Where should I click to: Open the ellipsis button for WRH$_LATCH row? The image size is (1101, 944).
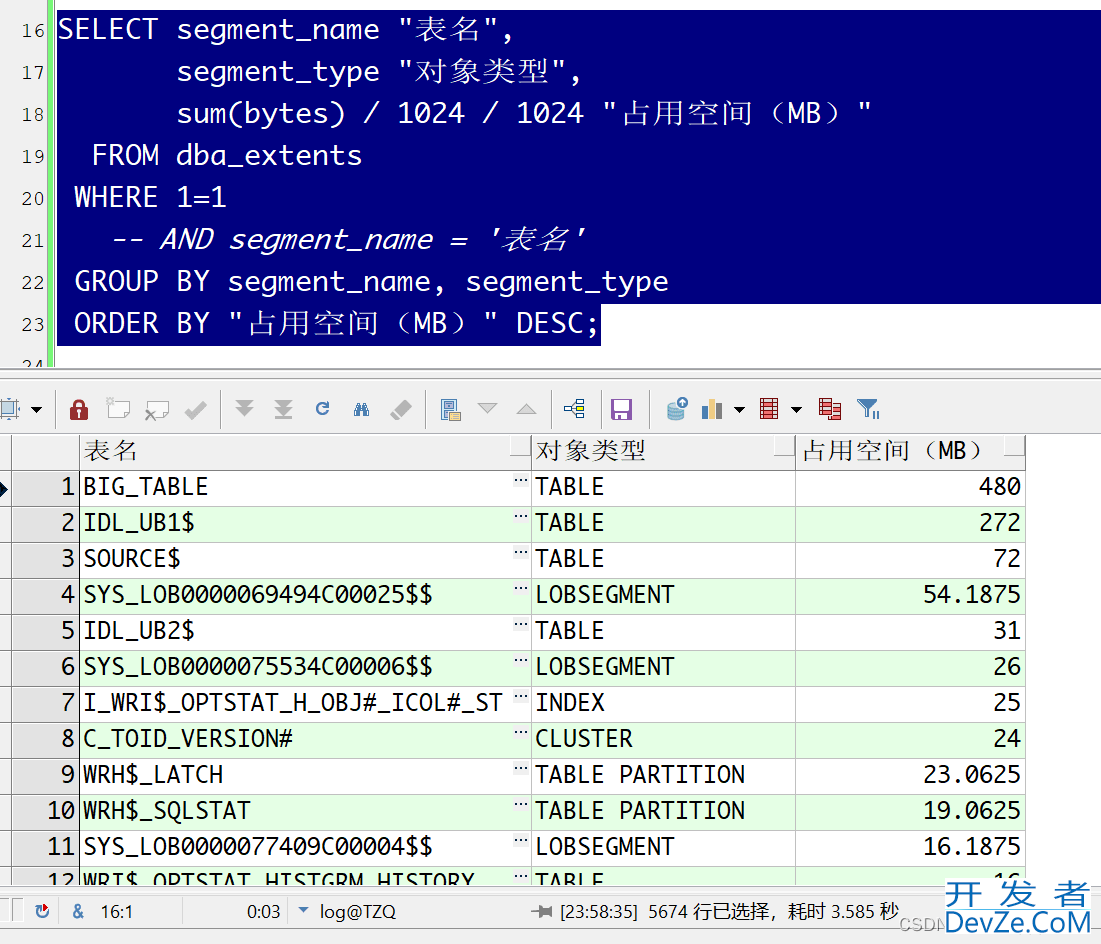pos(520,768)
